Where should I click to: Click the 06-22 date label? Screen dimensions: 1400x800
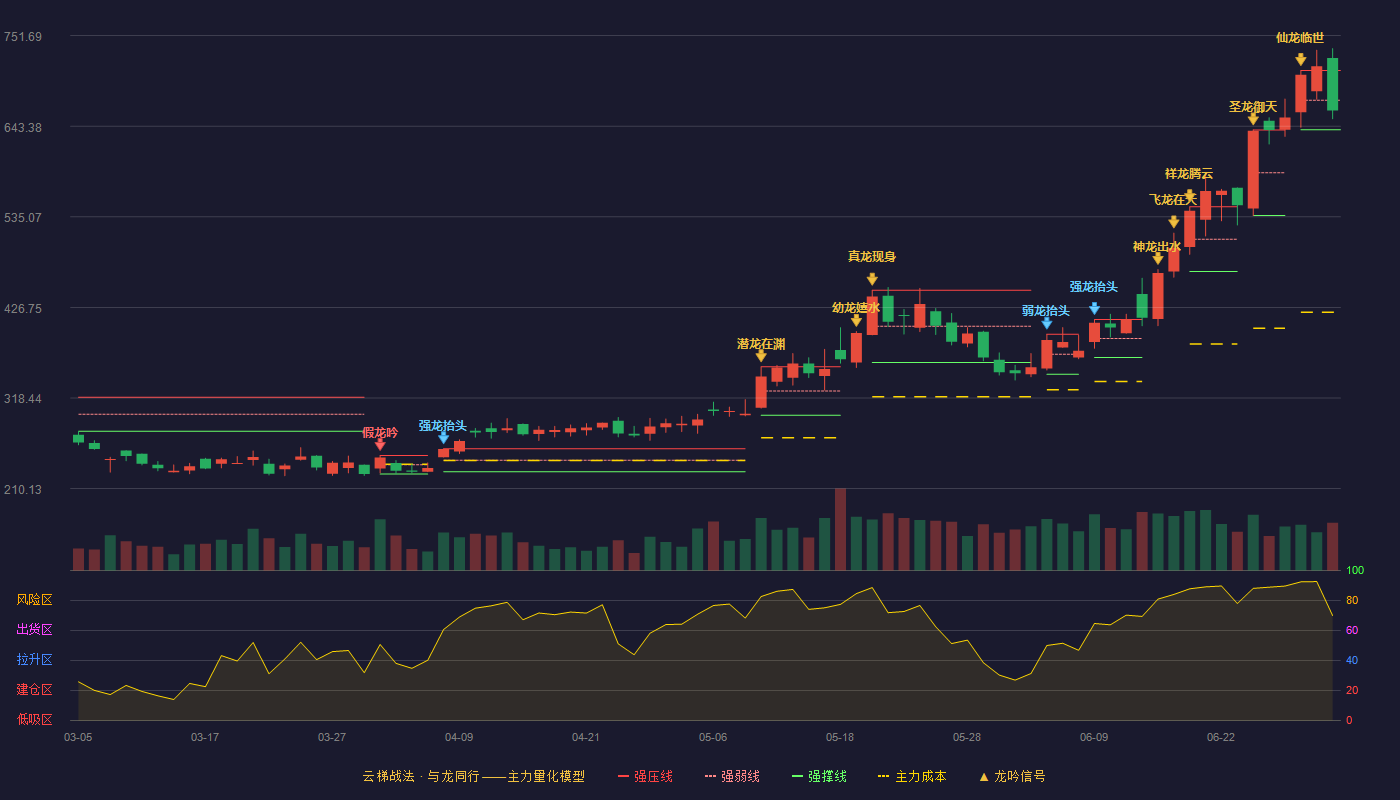tap(1221, 737)
